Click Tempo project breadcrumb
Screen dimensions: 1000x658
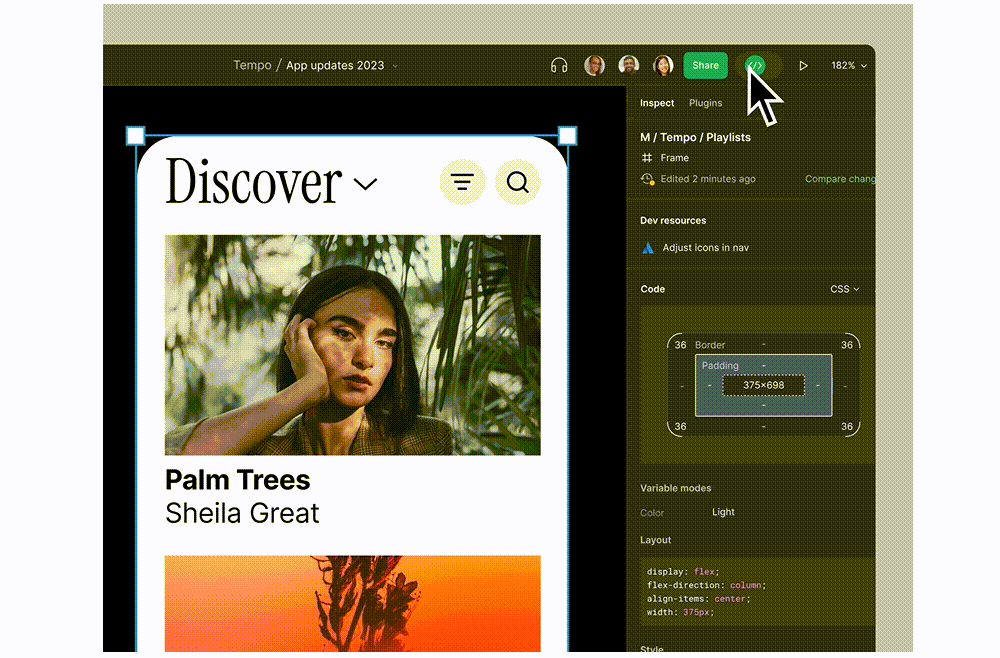click(x=252, y=65)
